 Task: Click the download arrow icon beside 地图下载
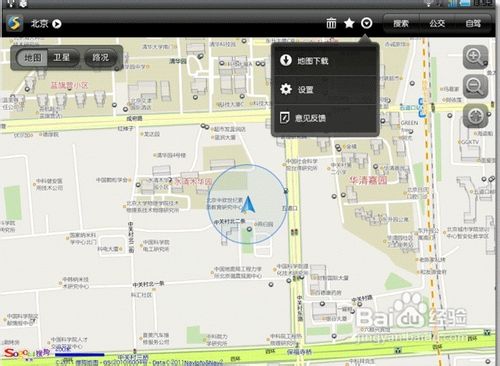point(286,60)
